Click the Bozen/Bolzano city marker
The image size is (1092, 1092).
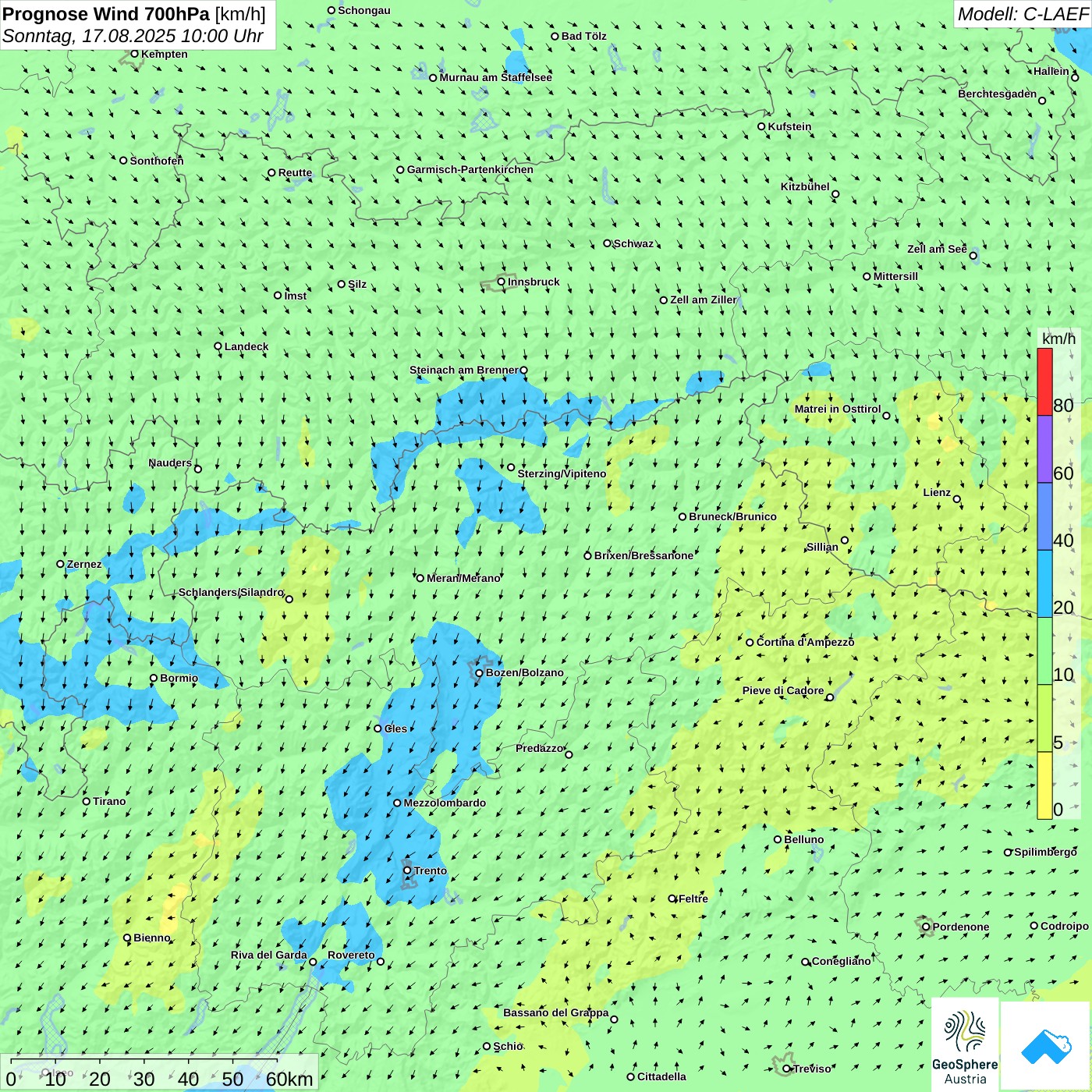pyautogui.click(x=479, y=672)
